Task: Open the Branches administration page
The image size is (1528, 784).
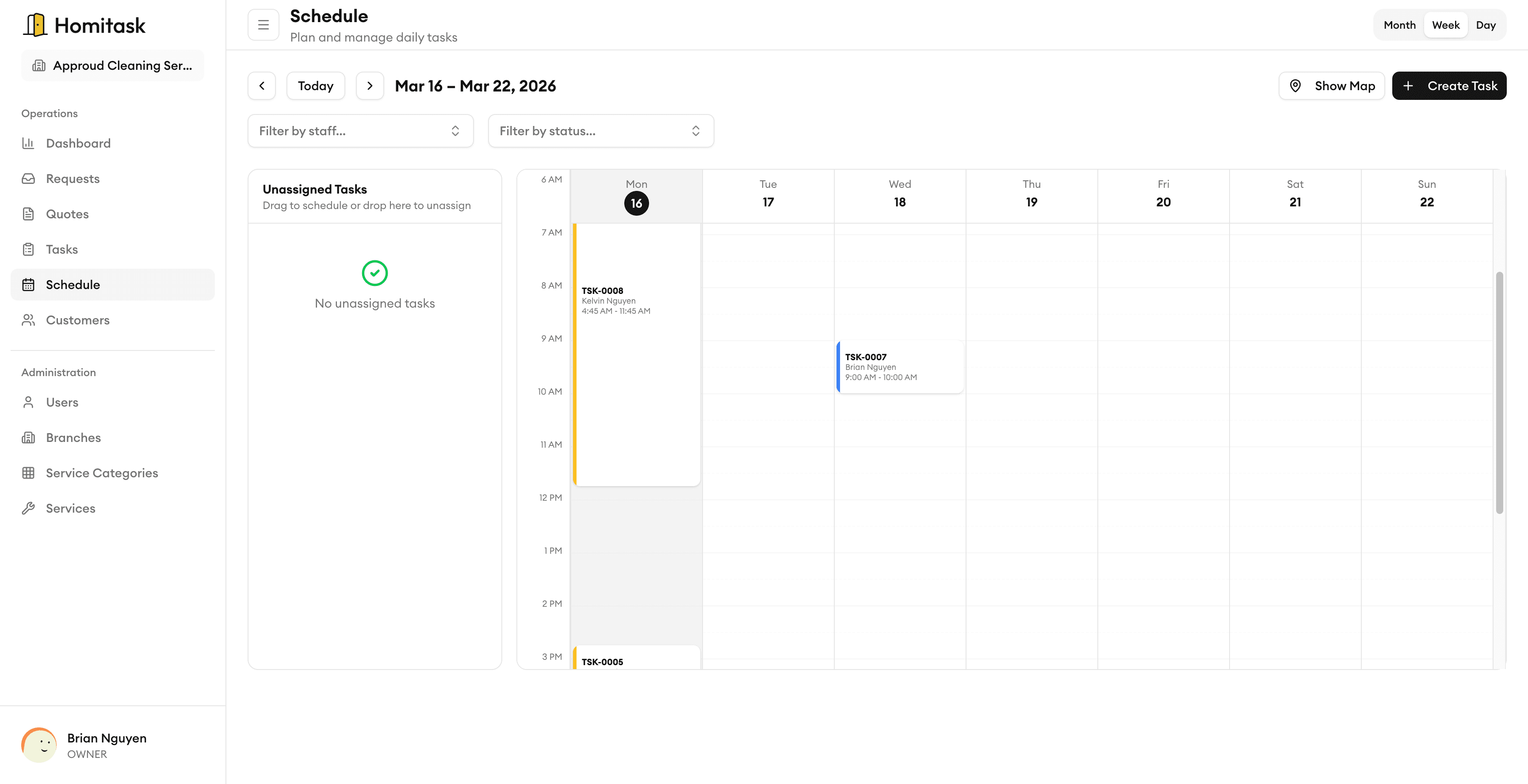Action: [x=73, y=437]
